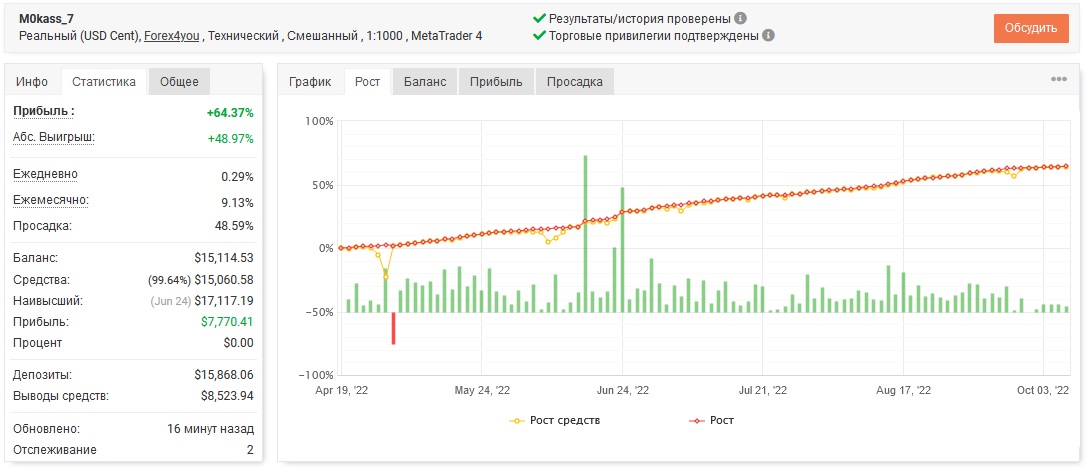Toggle Рост series in chart legend
Viewport: 1088px width, 468px height.
pos(711,420)
